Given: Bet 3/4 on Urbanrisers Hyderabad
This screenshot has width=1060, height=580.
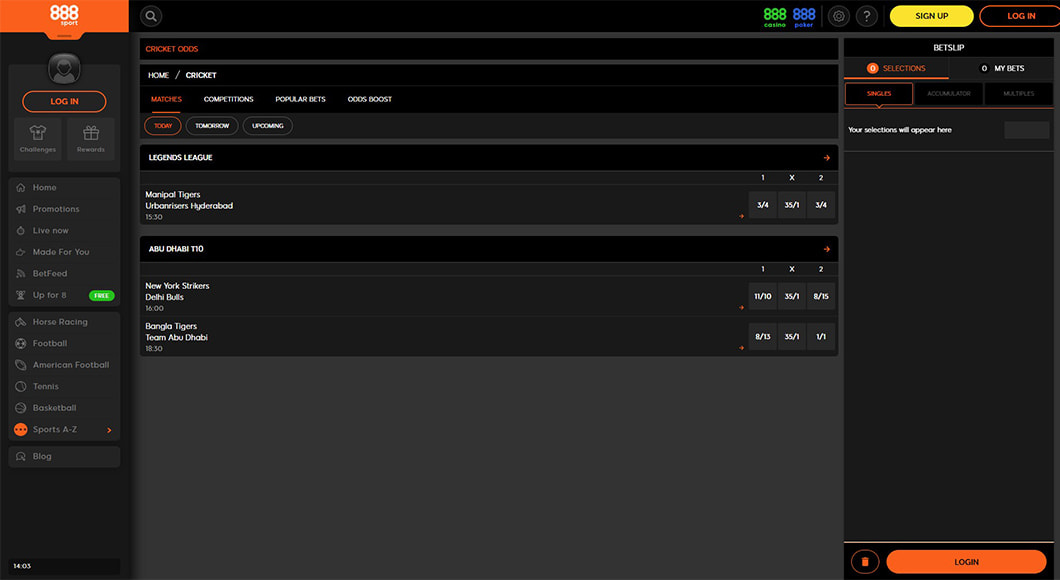Looking at the screenshot, I should (821, 205).
